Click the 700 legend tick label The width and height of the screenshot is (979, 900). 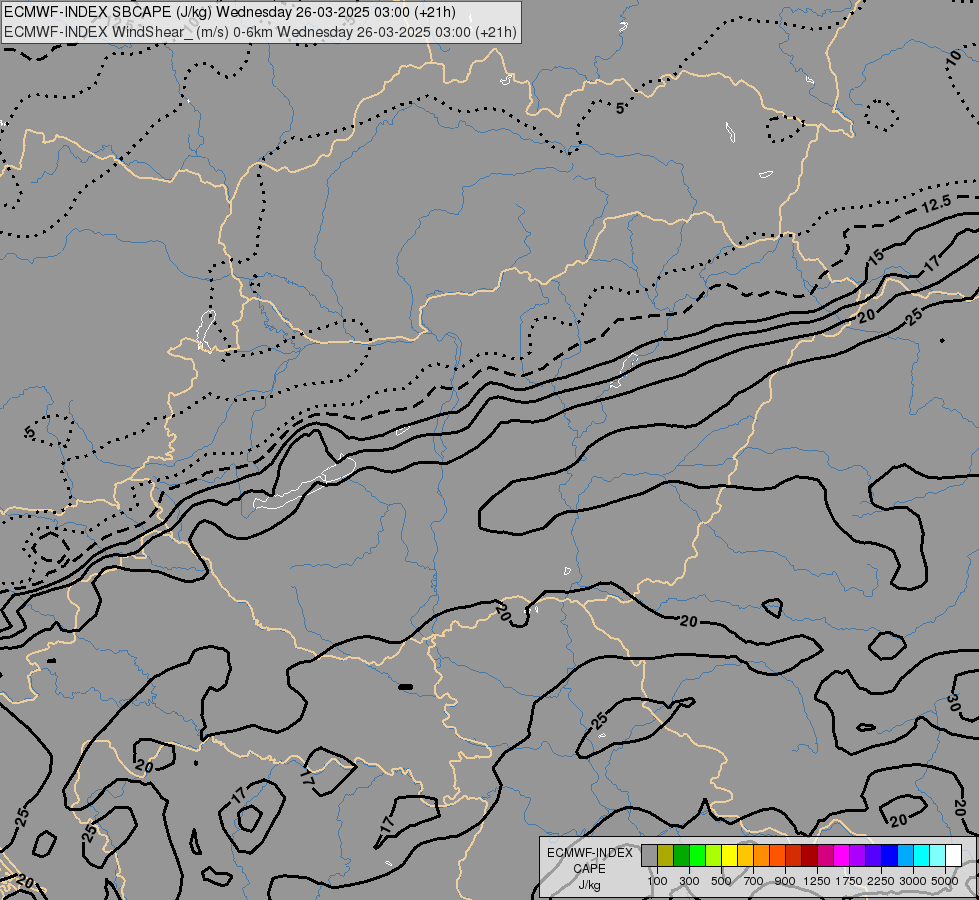click(754, 881)
